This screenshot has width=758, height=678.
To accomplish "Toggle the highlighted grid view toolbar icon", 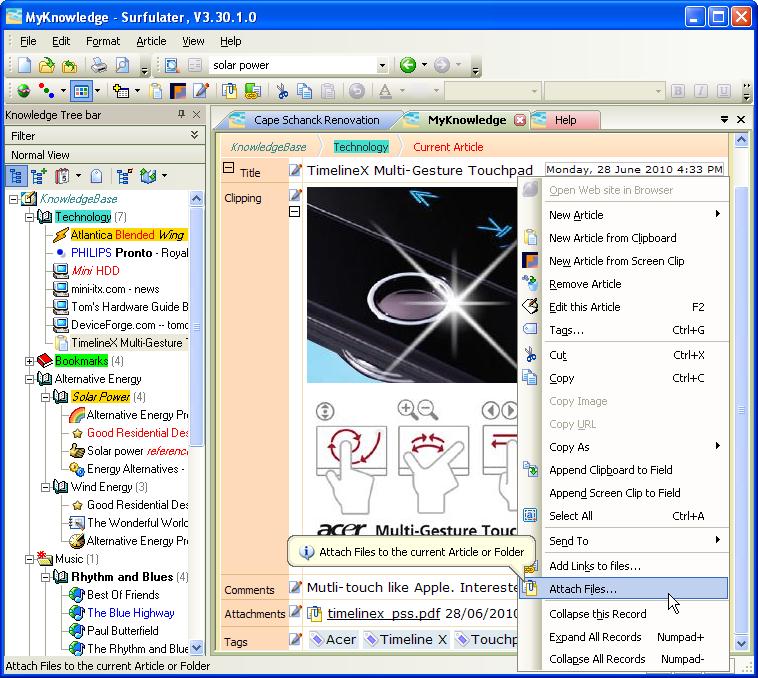I will click(x=81, y=91).
